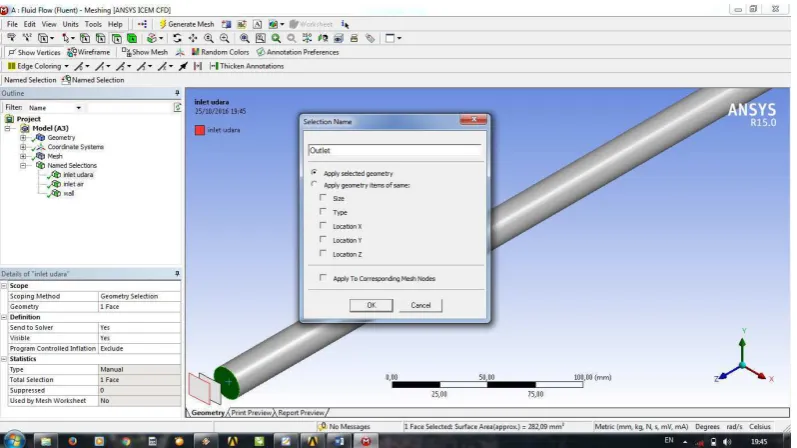
Task: Switch to the Report Preview tab
Action: pos(301,413)
